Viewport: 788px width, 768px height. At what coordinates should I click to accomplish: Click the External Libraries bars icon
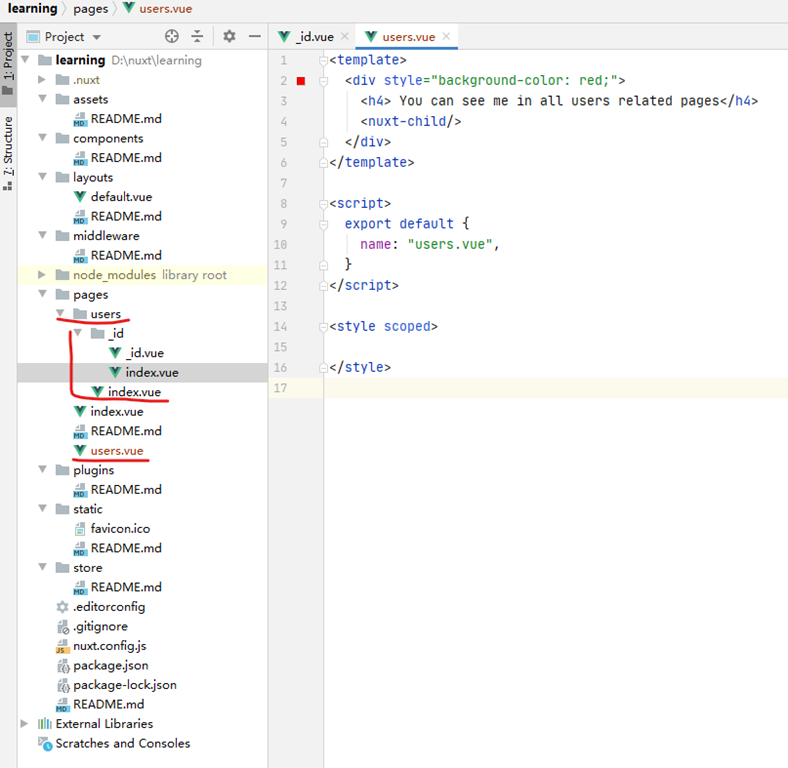45,724
